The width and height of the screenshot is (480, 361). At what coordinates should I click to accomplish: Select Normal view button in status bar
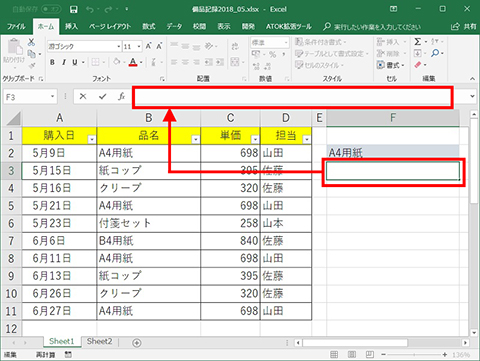pyautogui.click(x=334, y=354)
